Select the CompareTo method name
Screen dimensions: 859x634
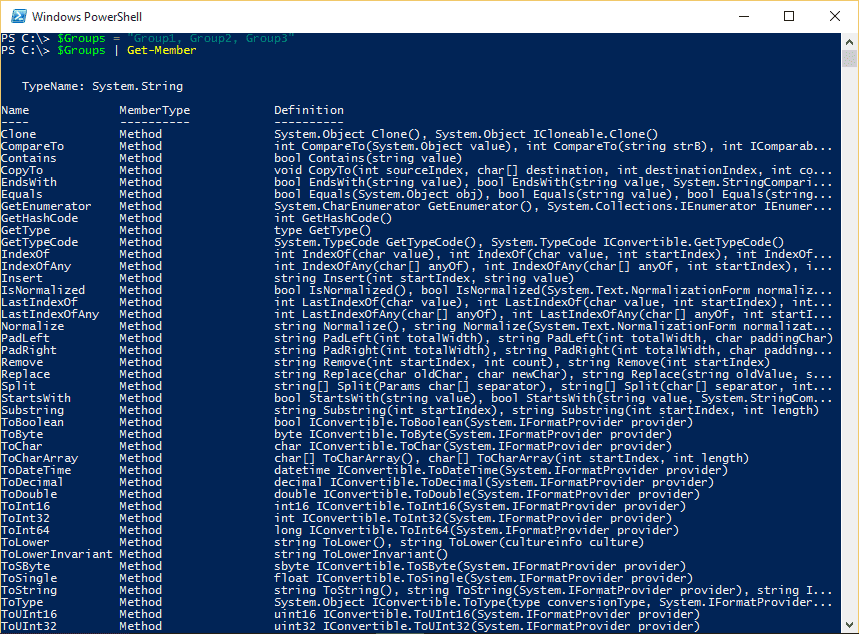(x=31, y=145)
